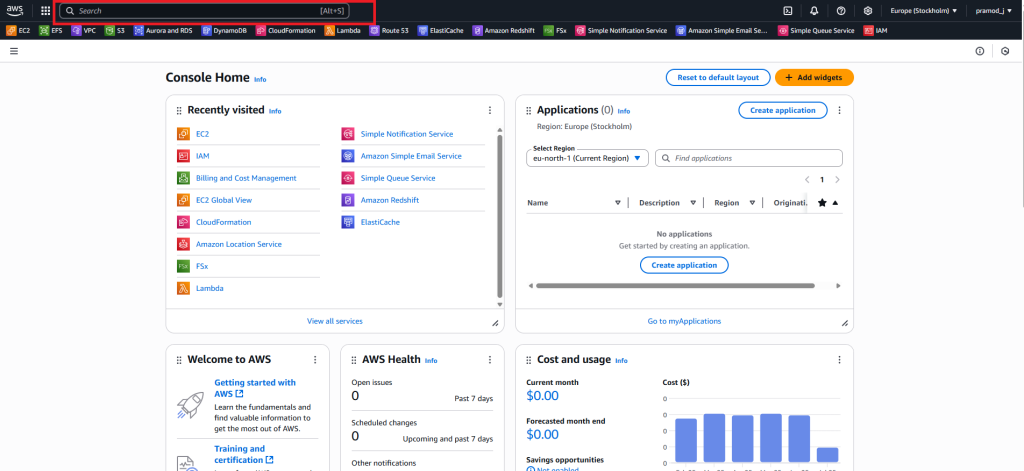Open the pramod_j account menu

tap(993, 10)
